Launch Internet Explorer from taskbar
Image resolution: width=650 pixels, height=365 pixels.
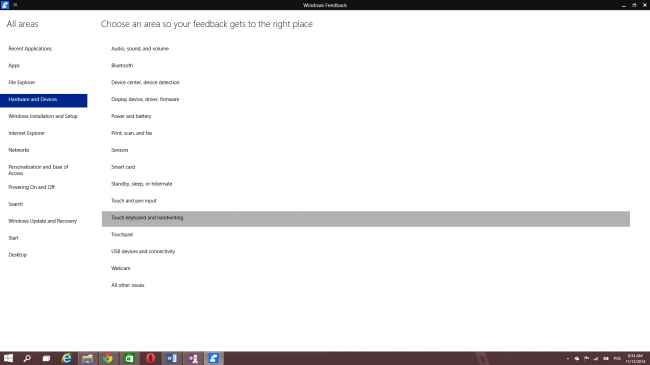click(66, 358)
